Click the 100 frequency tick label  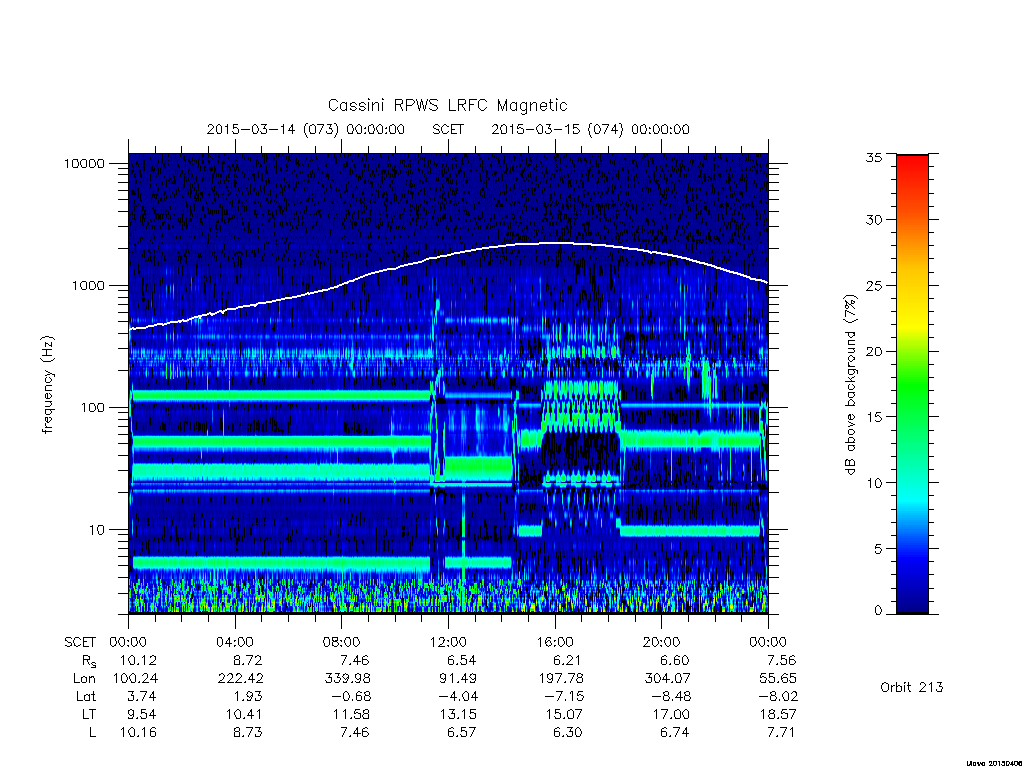tap(92, 408)
